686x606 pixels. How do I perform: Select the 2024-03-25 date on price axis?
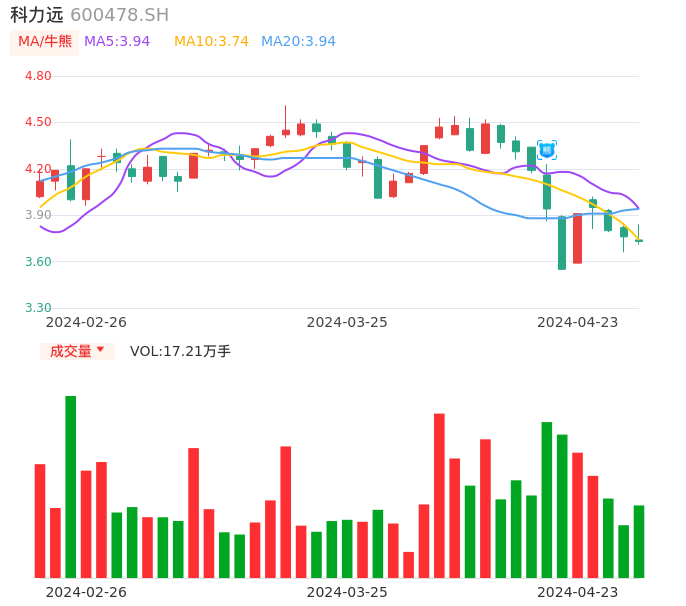point(347,322)
